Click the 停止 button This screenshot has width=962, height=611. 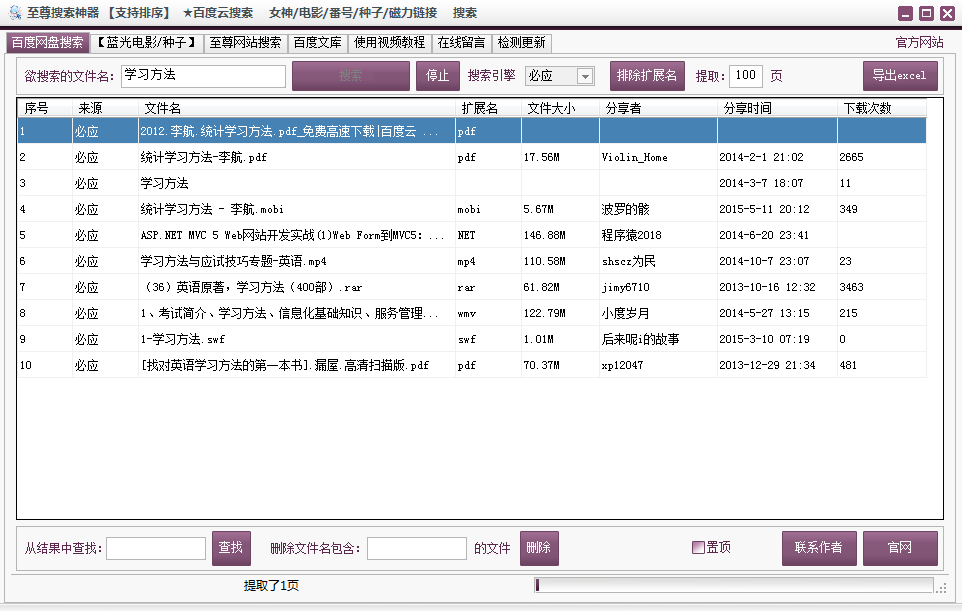click(437, 75)
